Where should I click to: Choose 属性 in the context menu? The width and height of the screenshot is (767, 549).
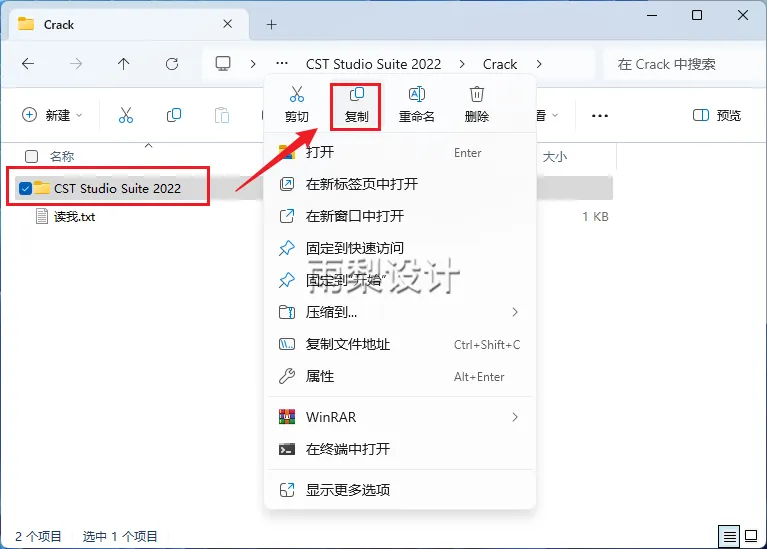[399, 376]
